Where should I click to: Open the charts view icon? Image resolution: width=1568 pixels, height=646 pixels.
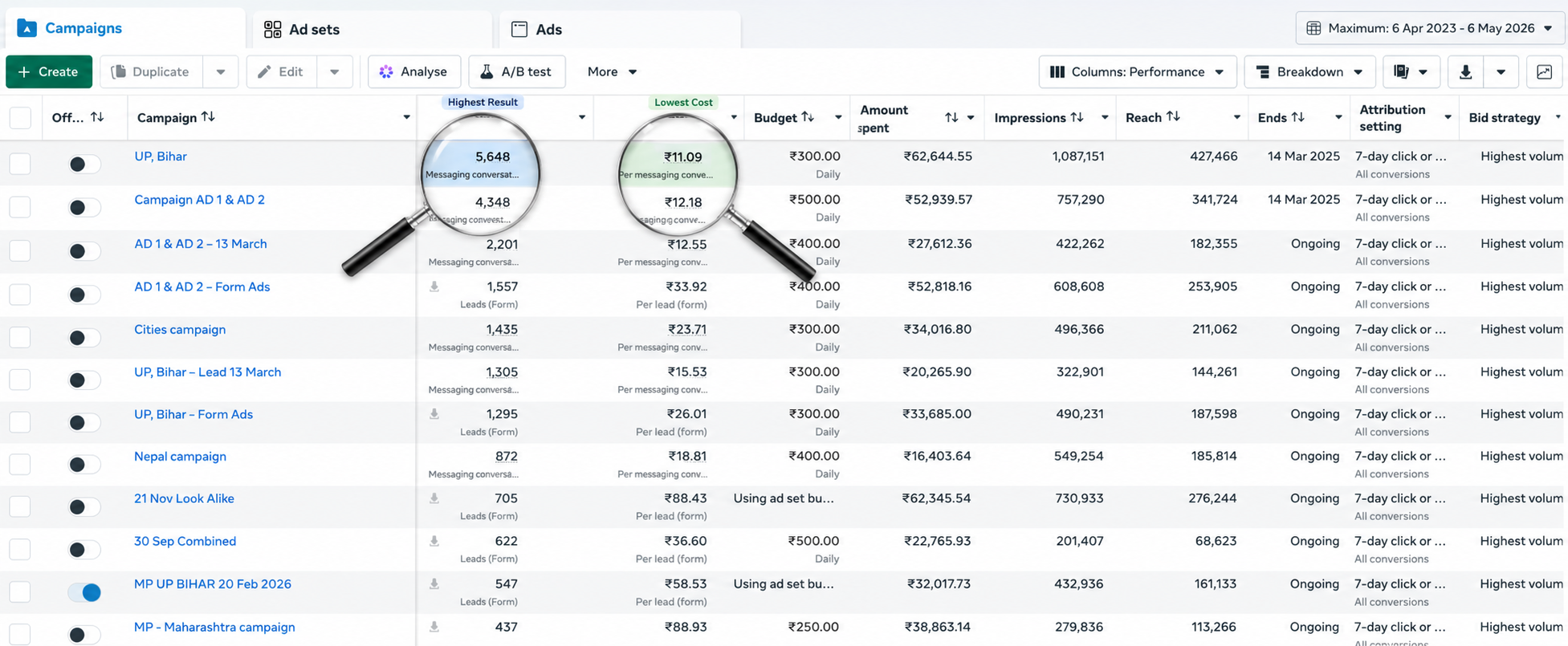[x=1544, y=71]
